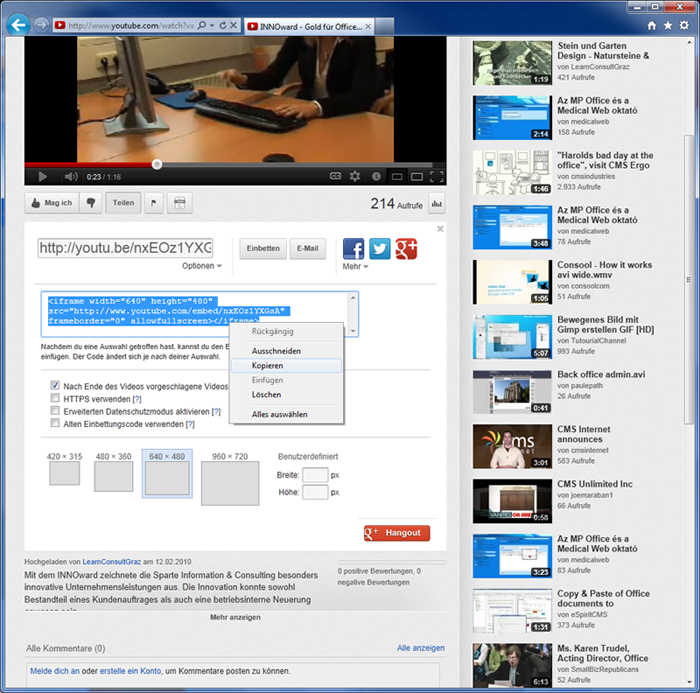Start a Google+ Hangout button
This screenshot has width=700, height=693.
pyautogui.click(x=397, y=533)
